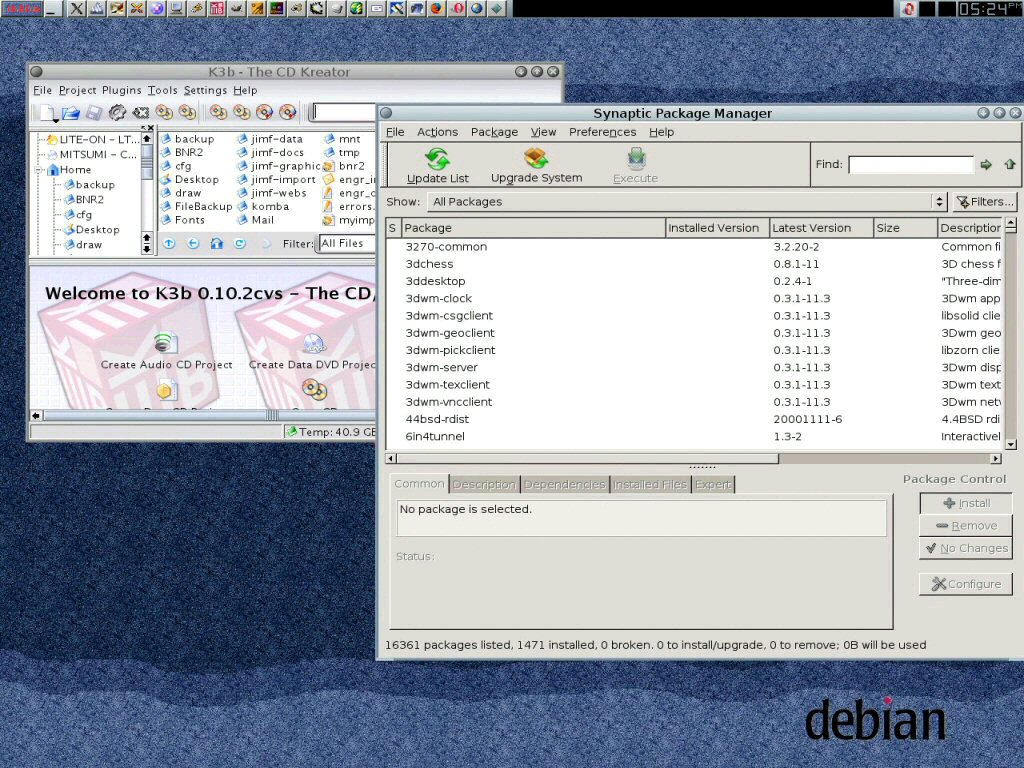Click the Filters... button

pyautogui.click(x=984, y=202)
